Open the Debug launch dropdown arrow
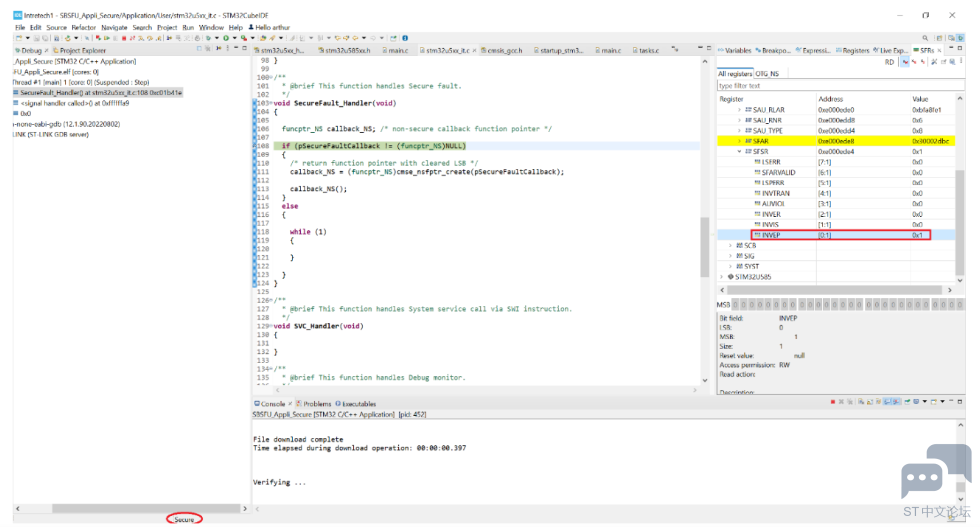 [217, 38]
